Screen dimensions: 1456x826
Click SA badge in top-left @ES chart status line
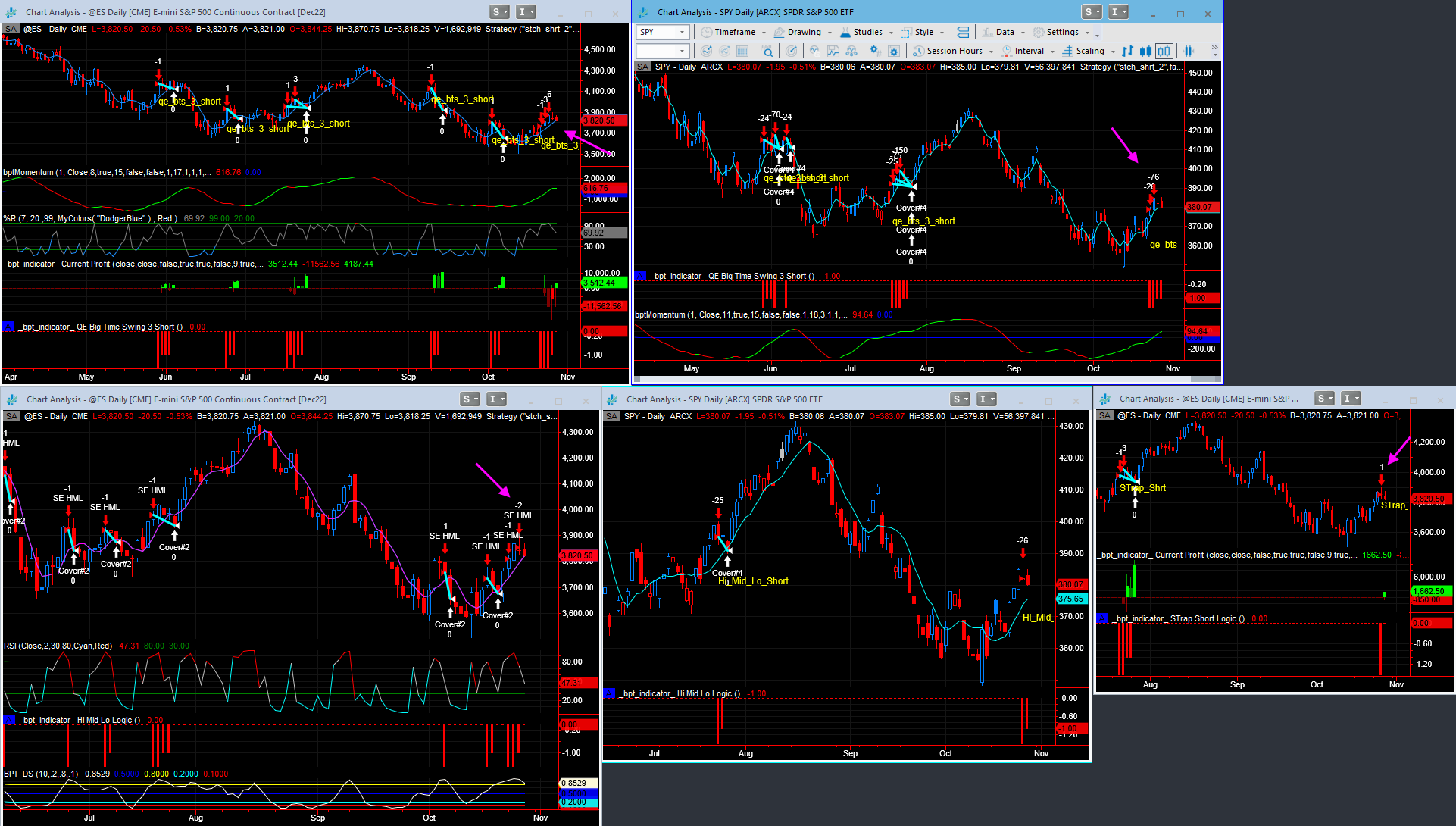[x=11, y=29]
